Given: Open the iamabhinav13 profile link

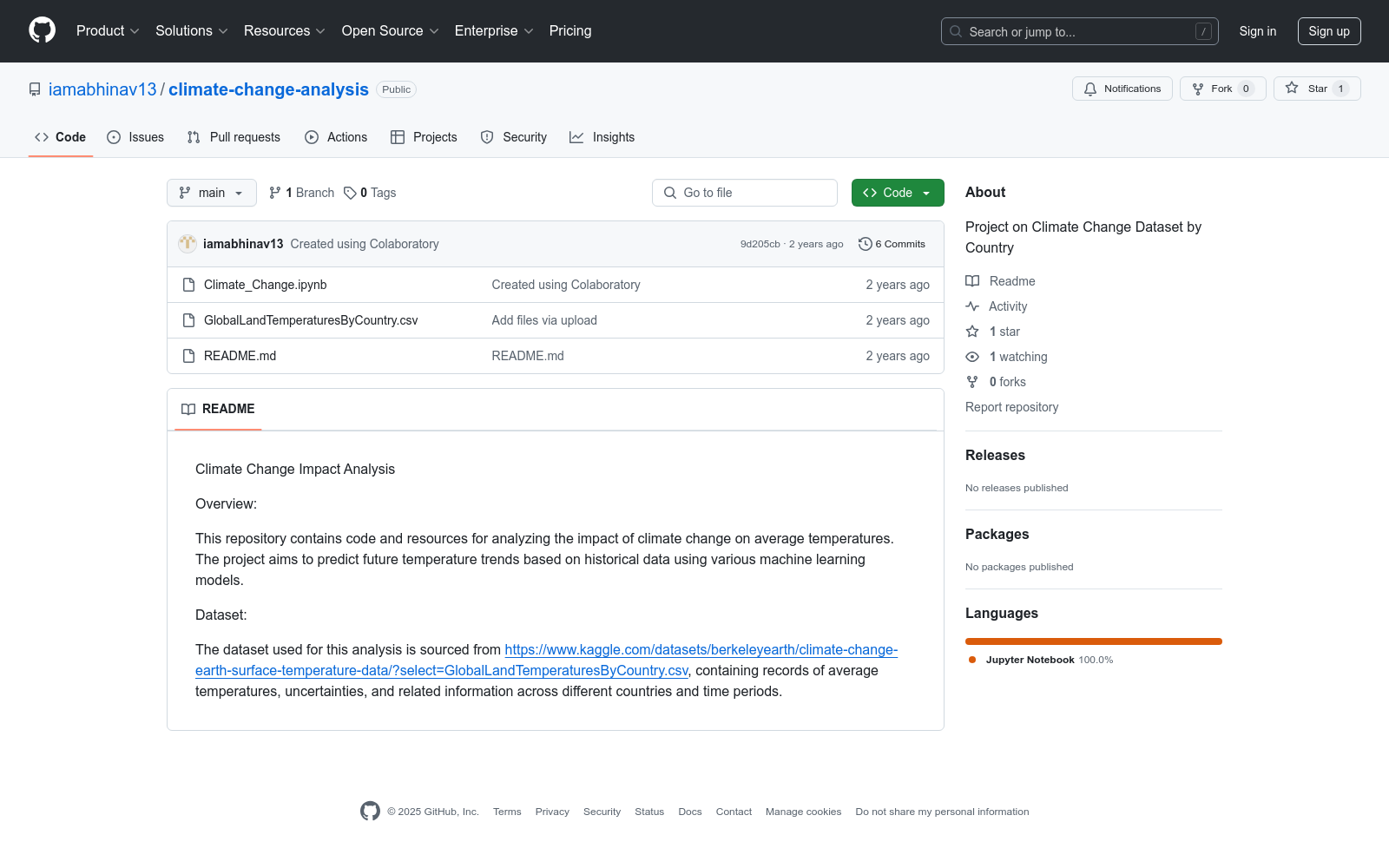Looking at the screenshot, I should (102, 89).
